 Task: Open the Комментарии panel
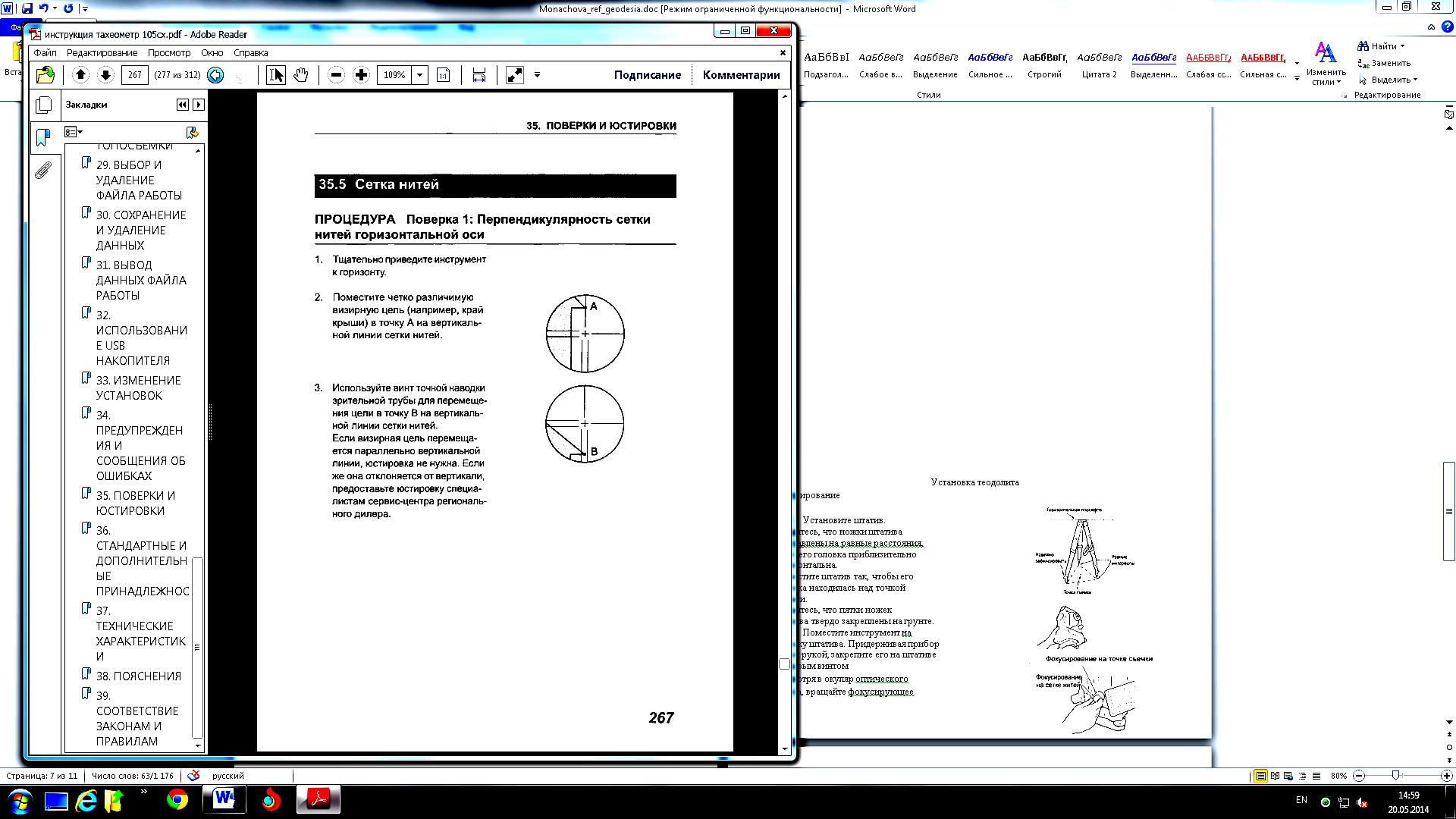point(741,74)
